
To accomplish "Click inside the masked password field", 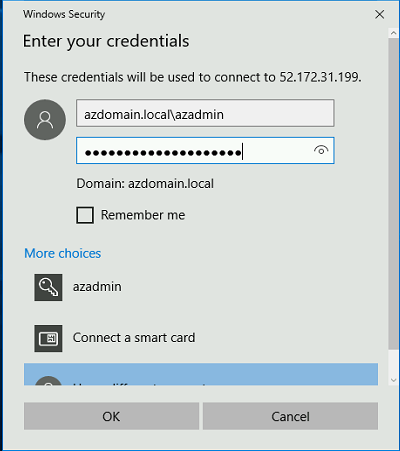I will pyautogui.click(x=193, y=150).
